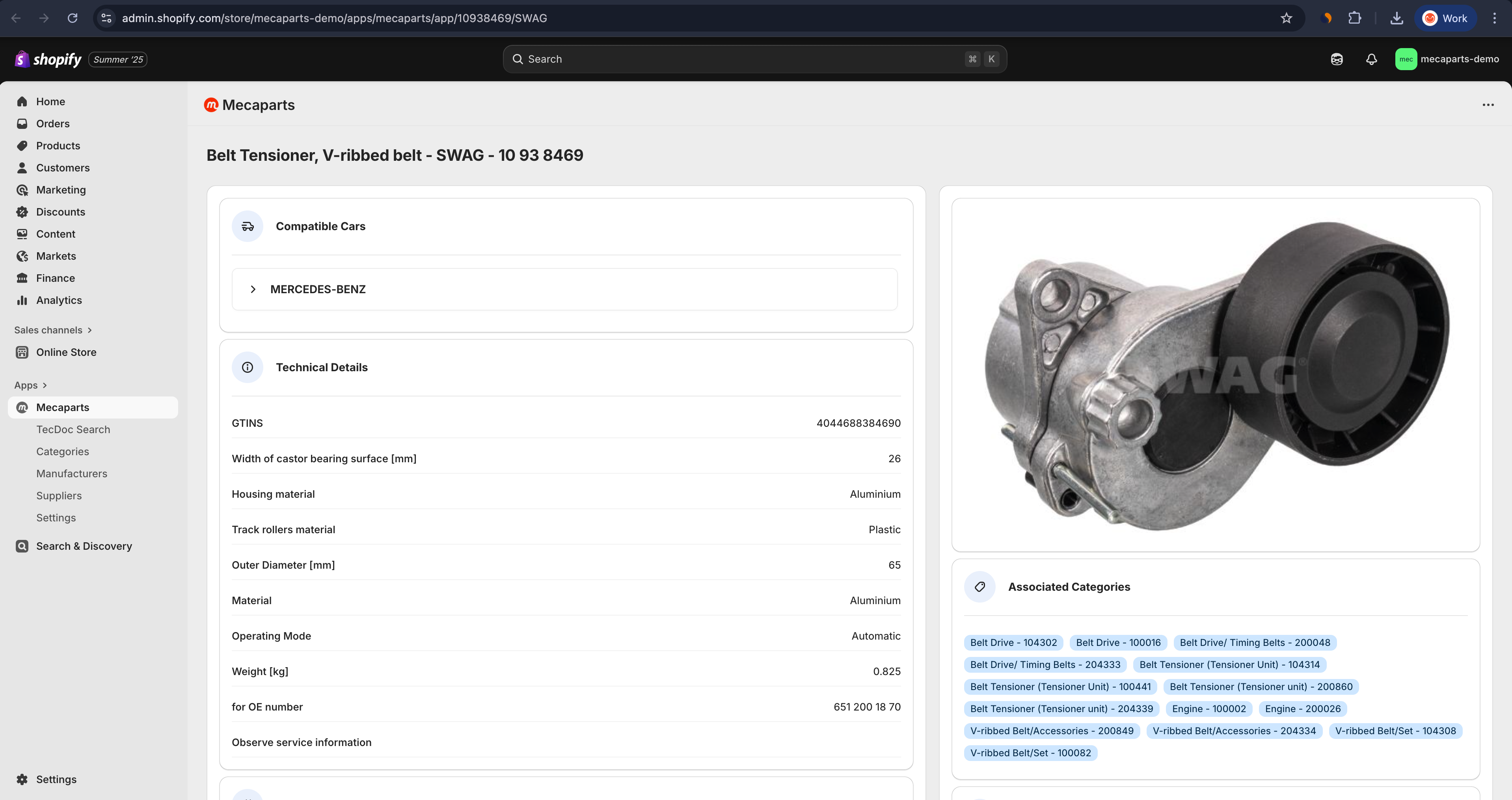Click the Belt Drive - 104302 category tag
1512x800 pixels.
(1013, 643)
